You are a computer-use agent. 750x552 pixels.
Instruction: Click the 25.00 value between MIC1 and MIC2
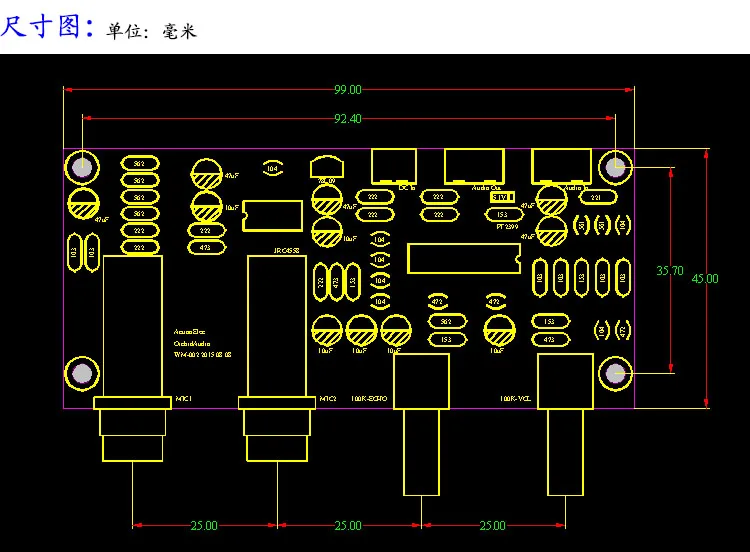[x=204, y=526]
